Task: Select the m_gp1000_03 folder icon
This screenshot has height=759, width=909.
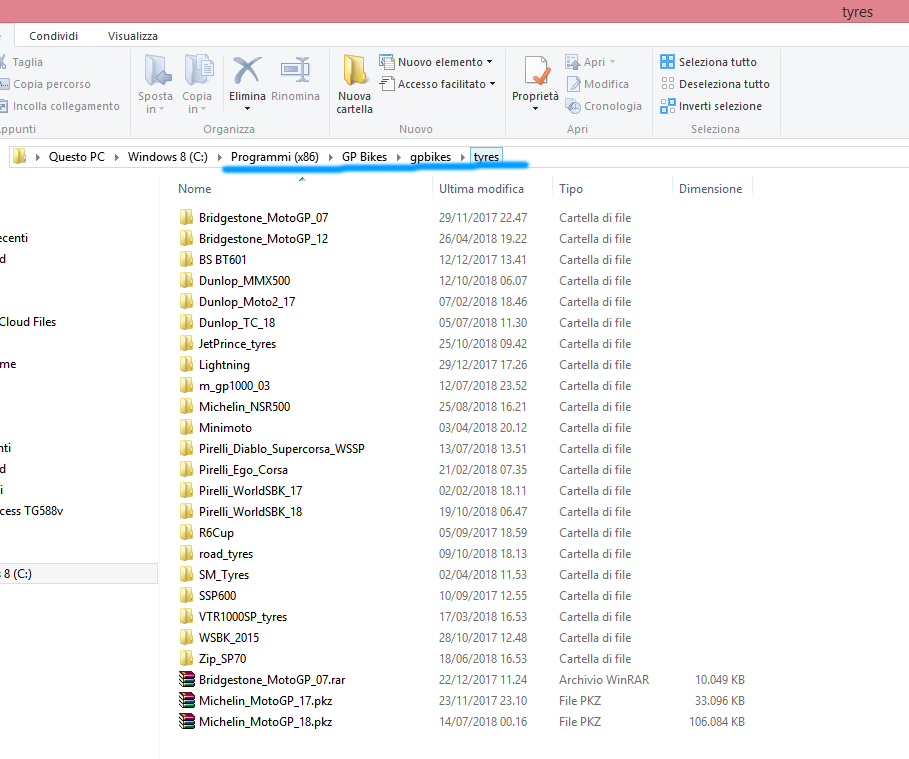Action: coord(186,386)
